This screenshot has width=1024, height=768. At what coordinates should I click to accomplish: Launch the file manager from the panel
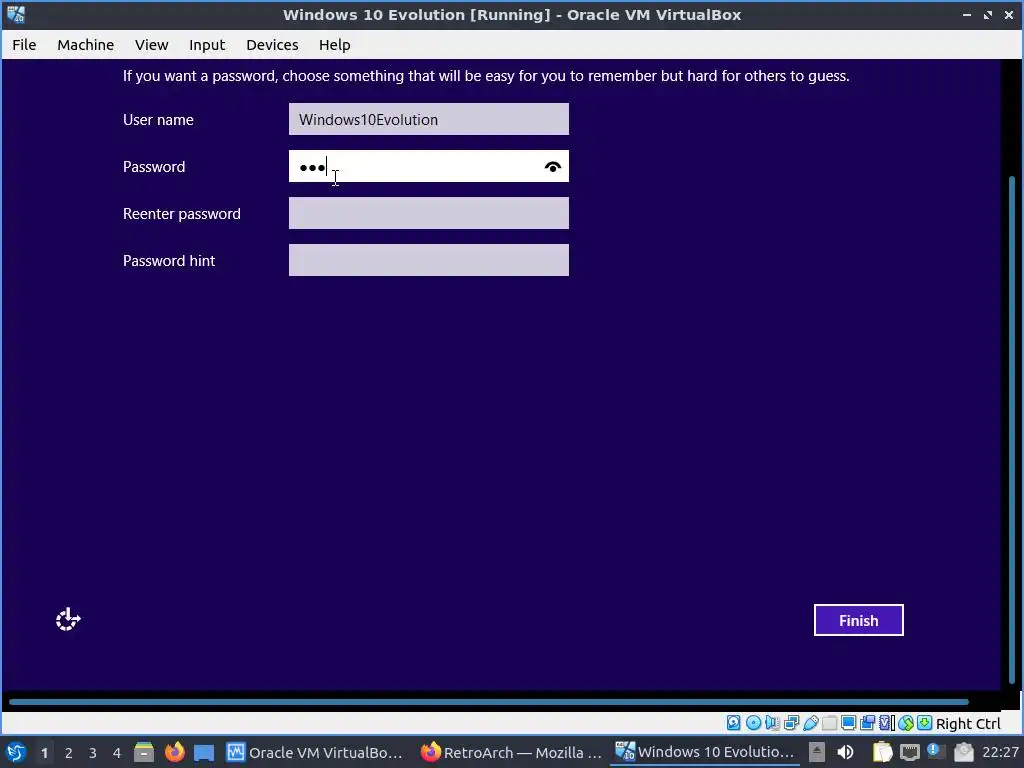(144, 752)
